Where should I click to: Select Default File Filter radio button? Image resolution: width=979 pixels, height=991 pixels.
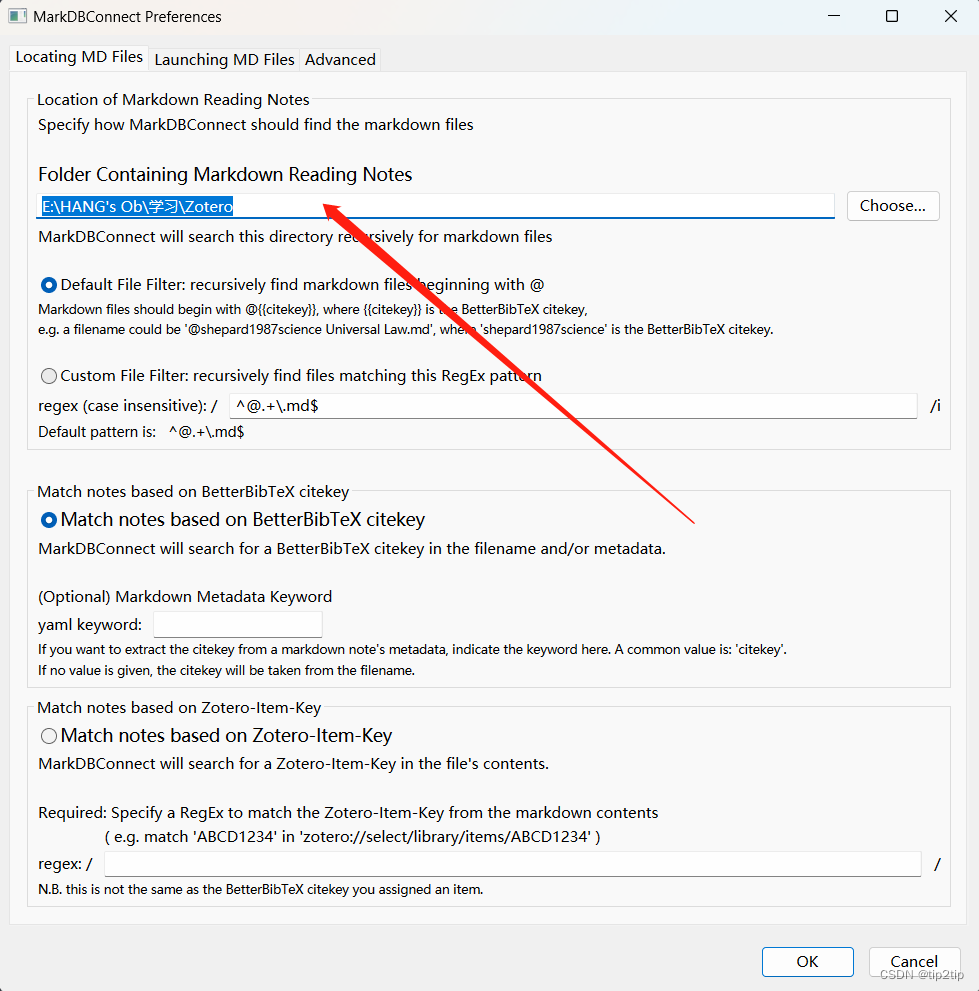pos(49,285)
